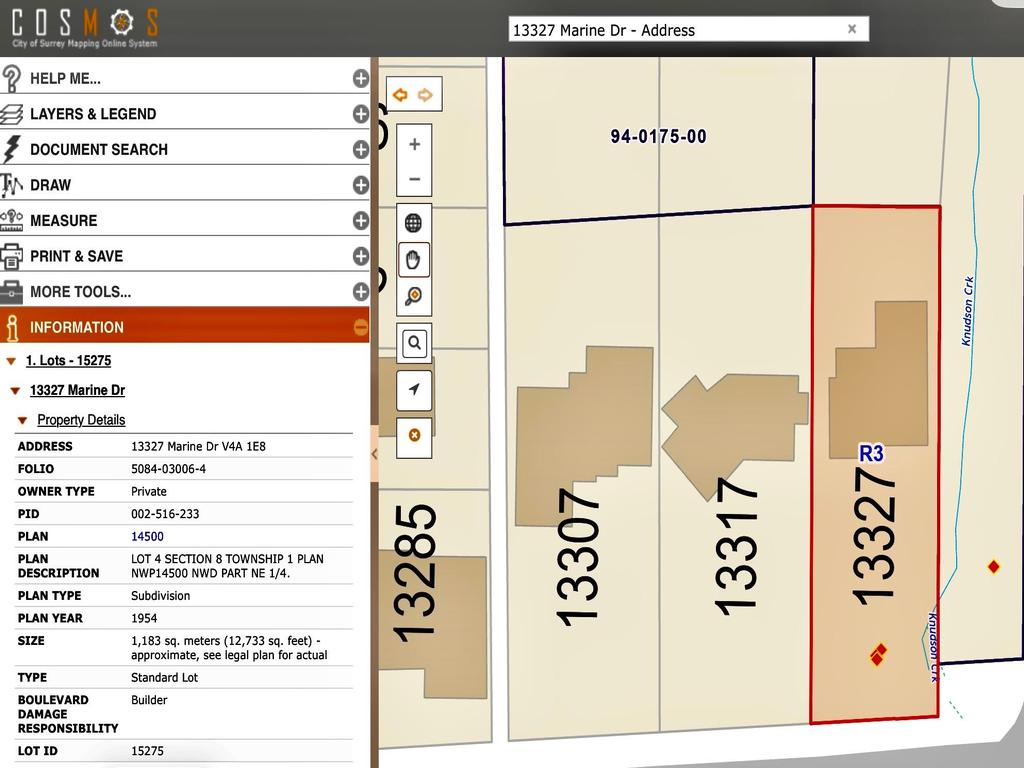Image resolution: width=1024 pixels, height=768 pixels.
Task: Go to previous map extent arrow
Action: (x=400, y=95)
